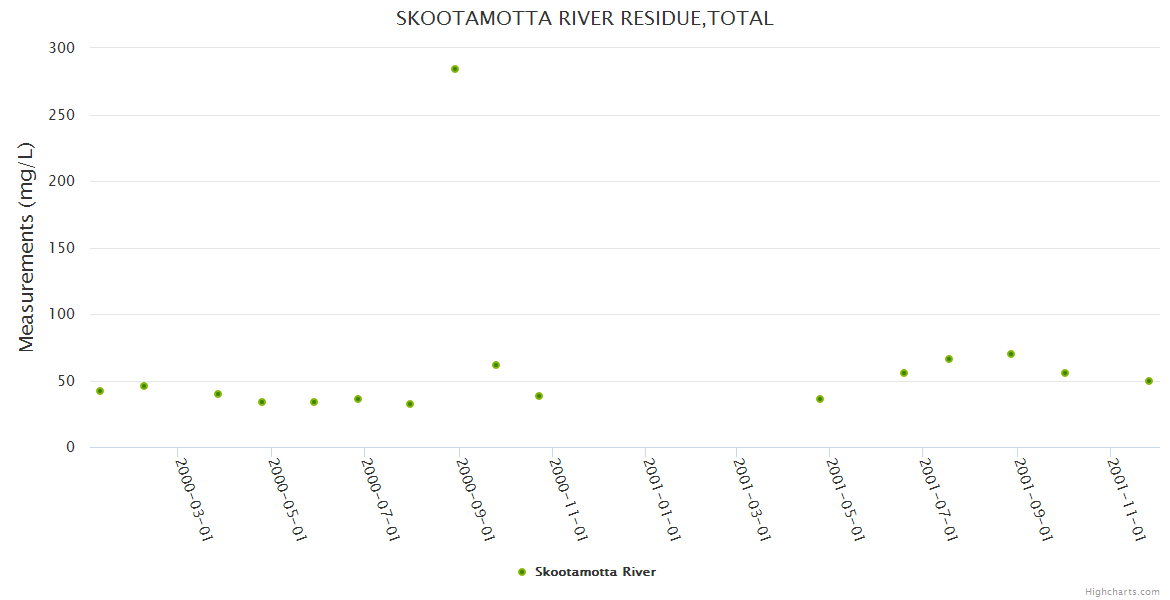This screenshot has width=1170, height=600.
Task: Pick the data point just before 2001-07-01
Action: click(x=904, y=373)
